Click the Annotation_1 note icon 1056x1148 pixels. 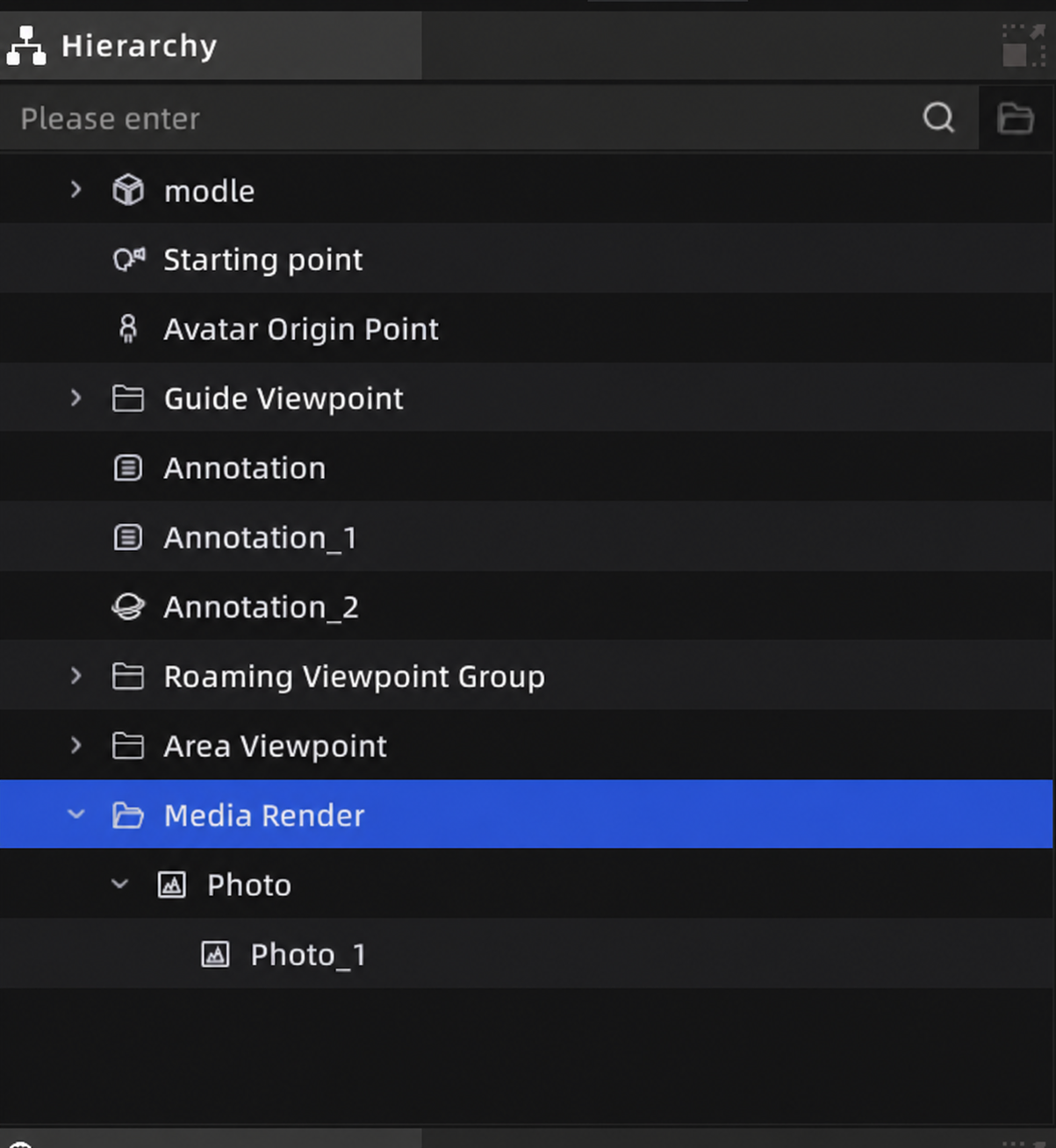coord(128,537)
